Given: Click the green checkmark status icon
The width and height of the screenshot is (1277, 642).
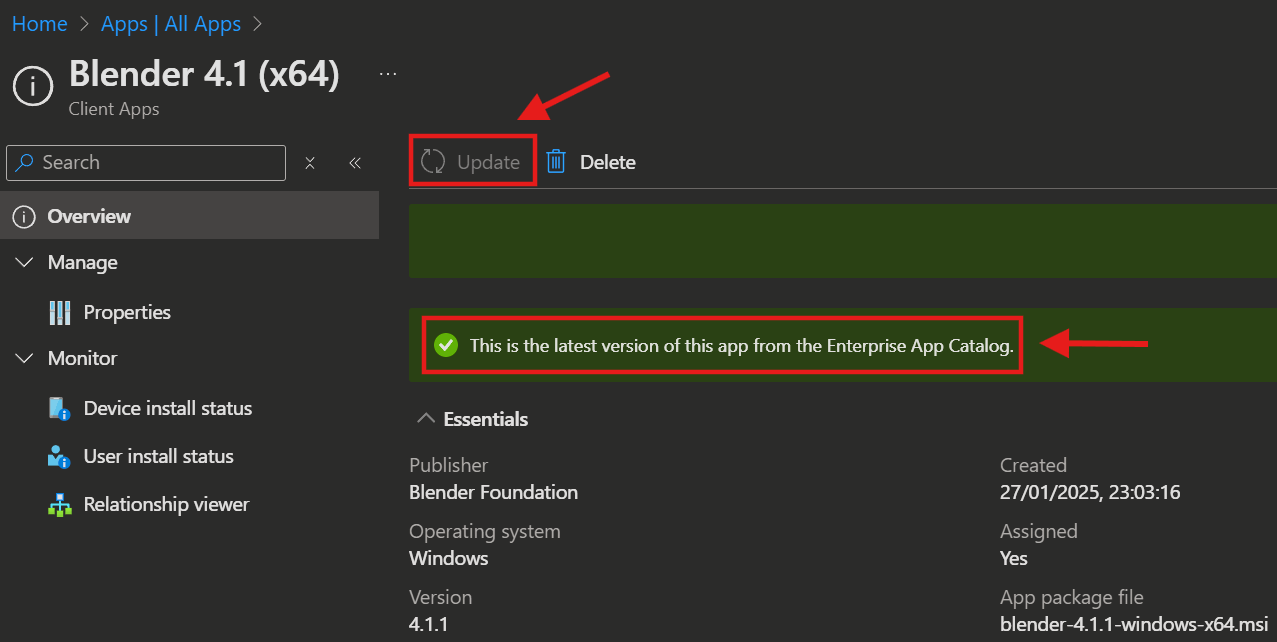Looking at the screenshot, I should coord(446,346).
